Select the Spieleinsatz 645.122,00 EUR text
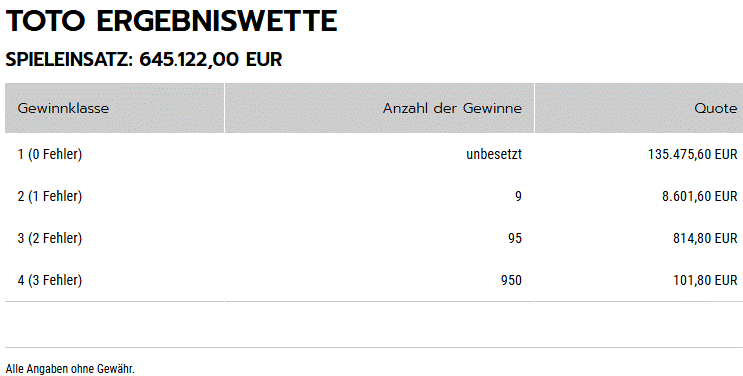 [144, 60]
